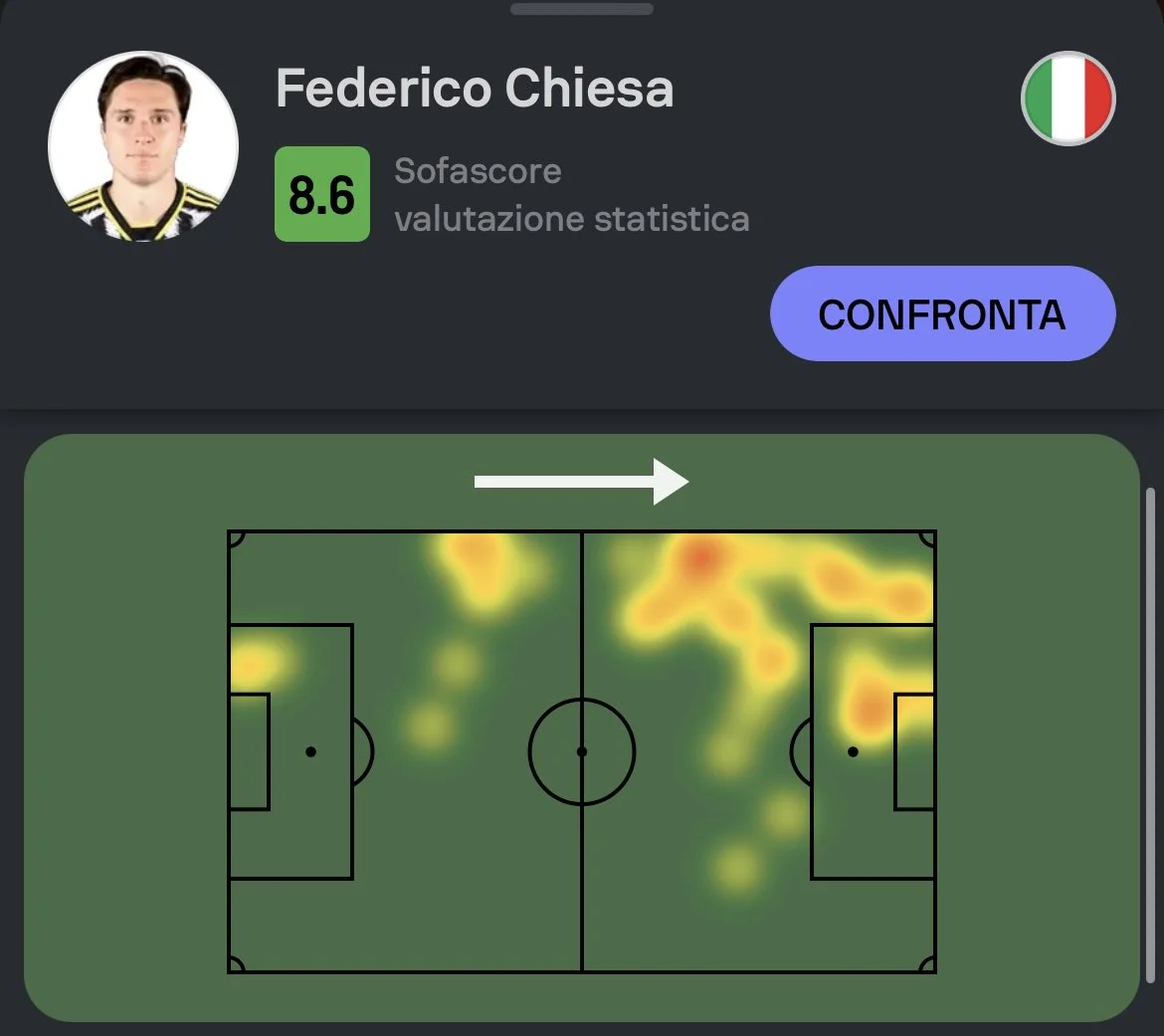This screenshot has height=1036, width=1164.
Task: Click the white attack direction arrow
Action: [x=581, y=482]
